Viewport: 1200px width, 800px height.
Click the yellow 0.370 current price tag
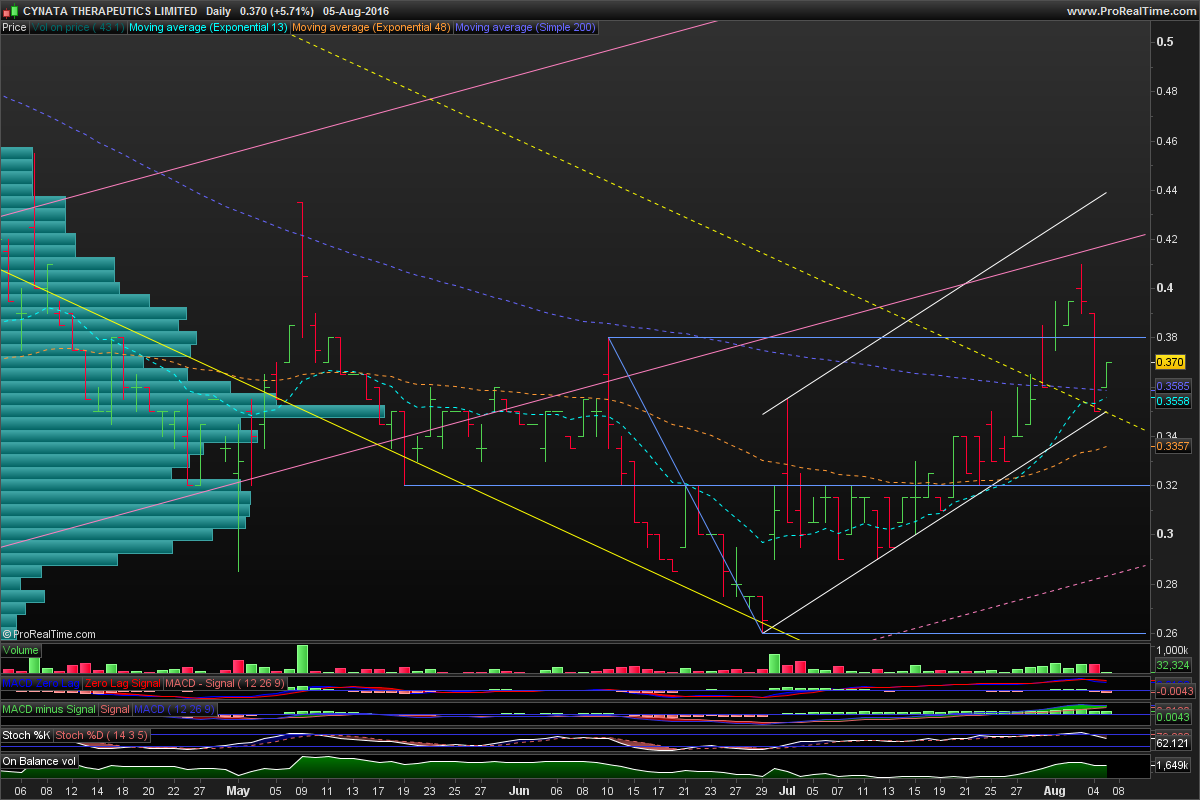point(1170,362)
